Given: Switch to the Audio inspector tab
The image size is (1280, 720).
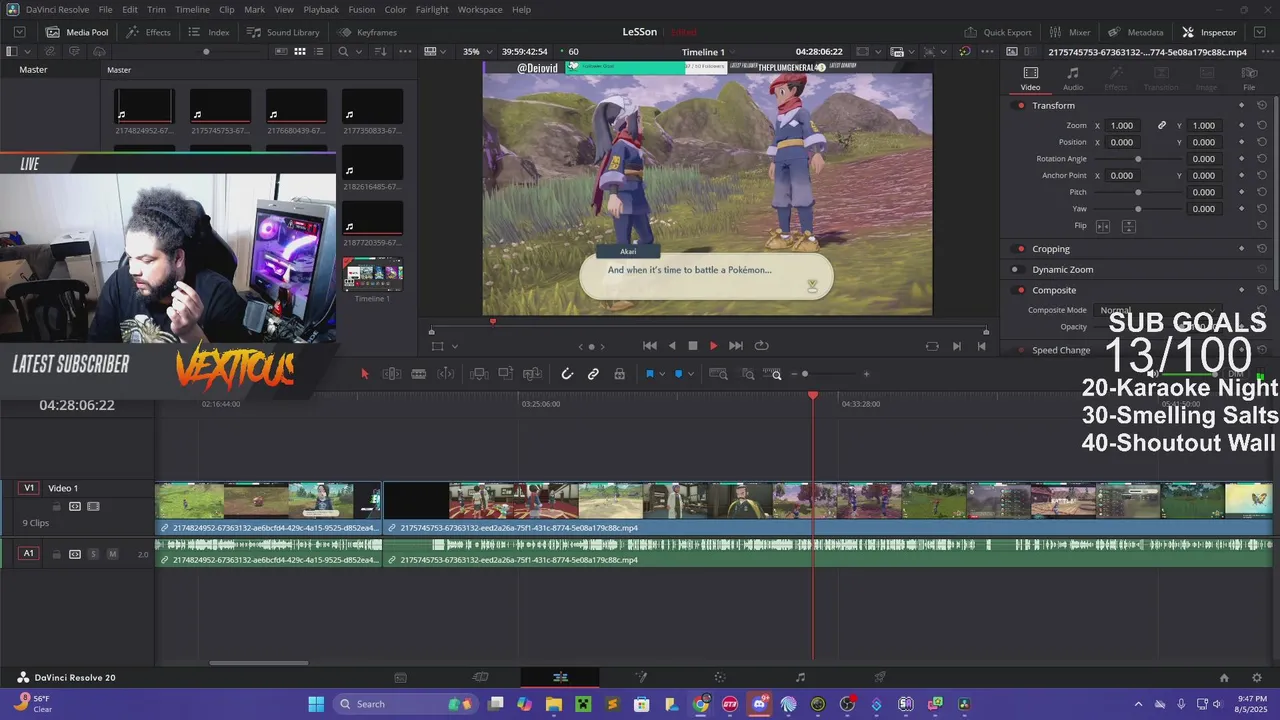Looking at the screenshot, I should tap(1072, 79).
